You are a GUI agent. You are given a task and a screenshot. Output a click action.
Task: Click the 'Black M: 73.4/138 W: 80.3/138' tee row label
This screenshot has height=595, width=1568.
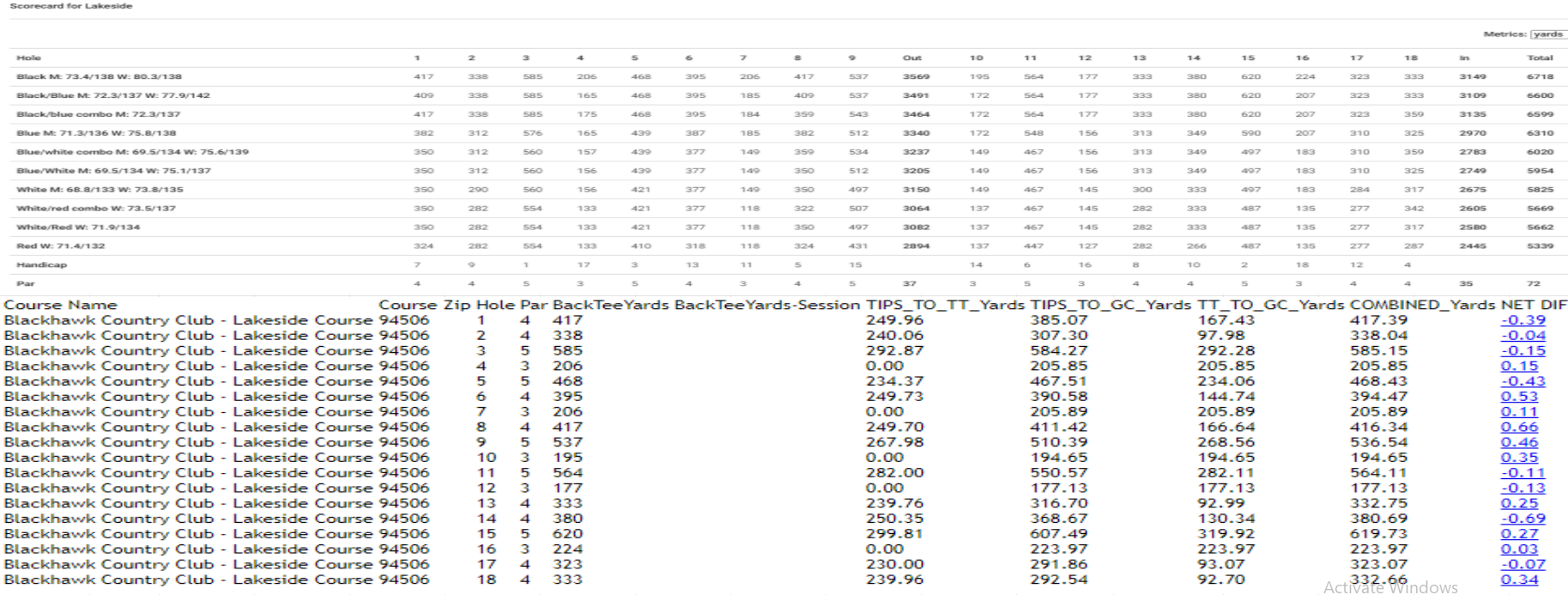click(99, 76)
